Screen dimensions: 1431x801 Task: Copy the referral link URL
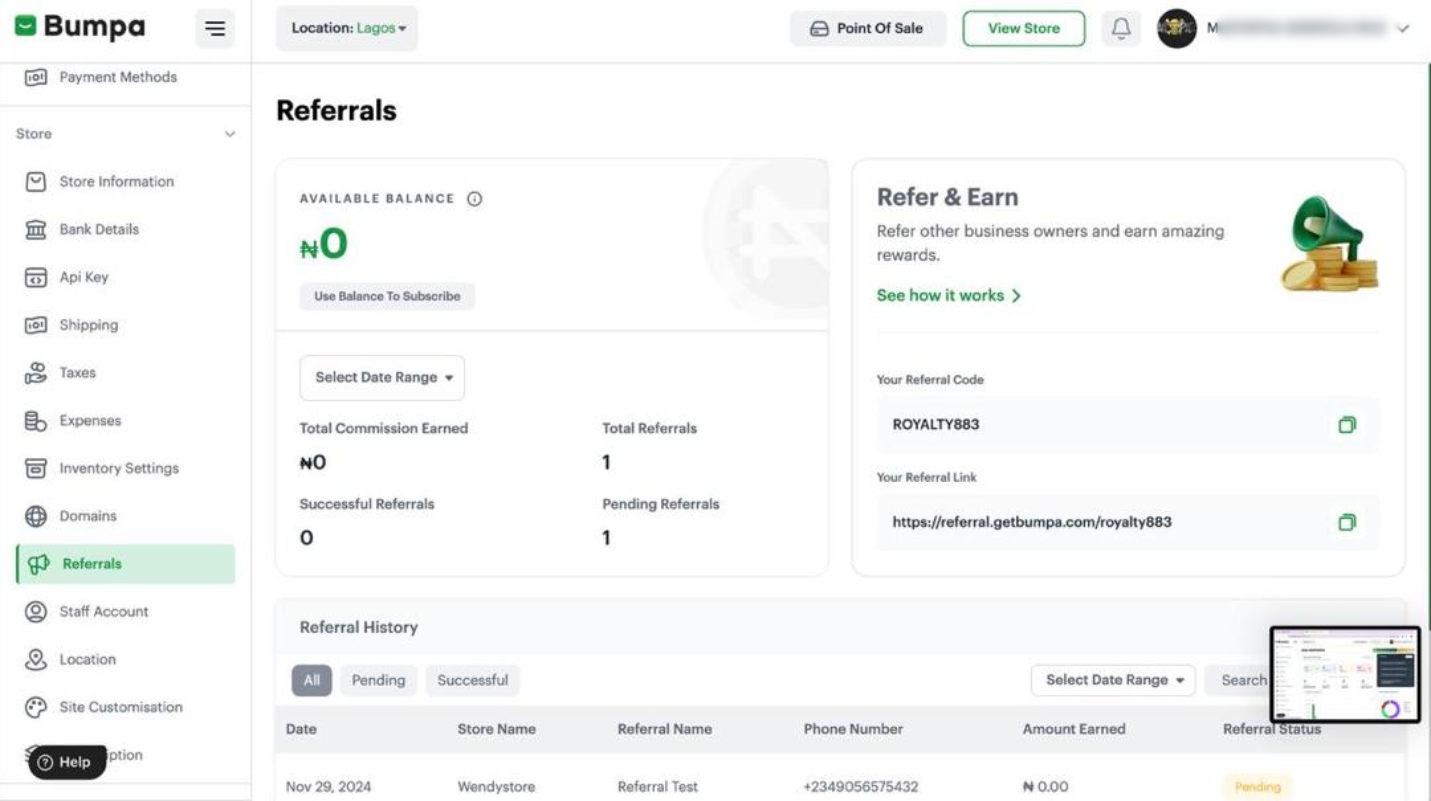pos(1347,522)
